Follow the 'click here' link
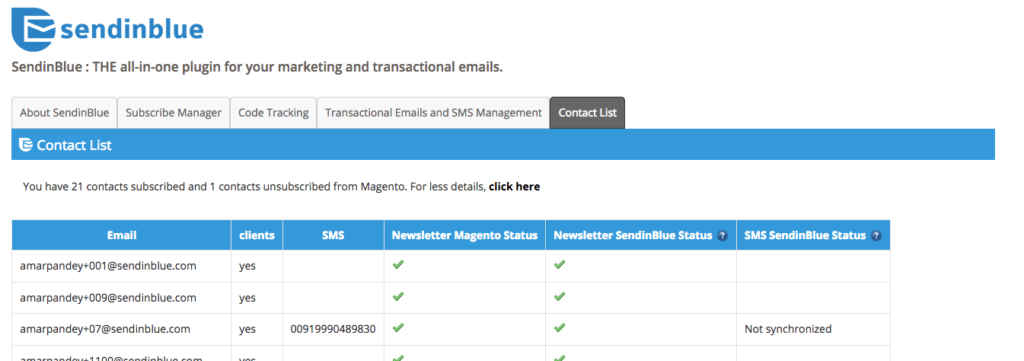The image size is (1024, 361). 515,187
